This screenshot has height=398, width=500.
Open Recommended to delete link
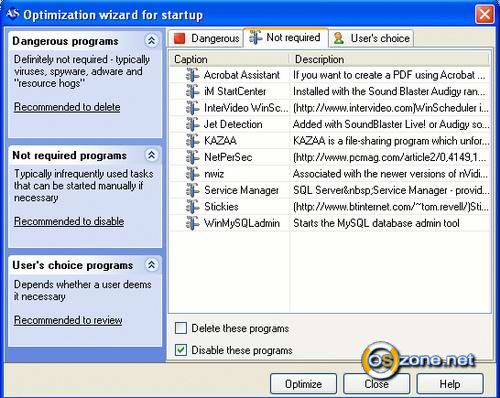click(67, 107)
